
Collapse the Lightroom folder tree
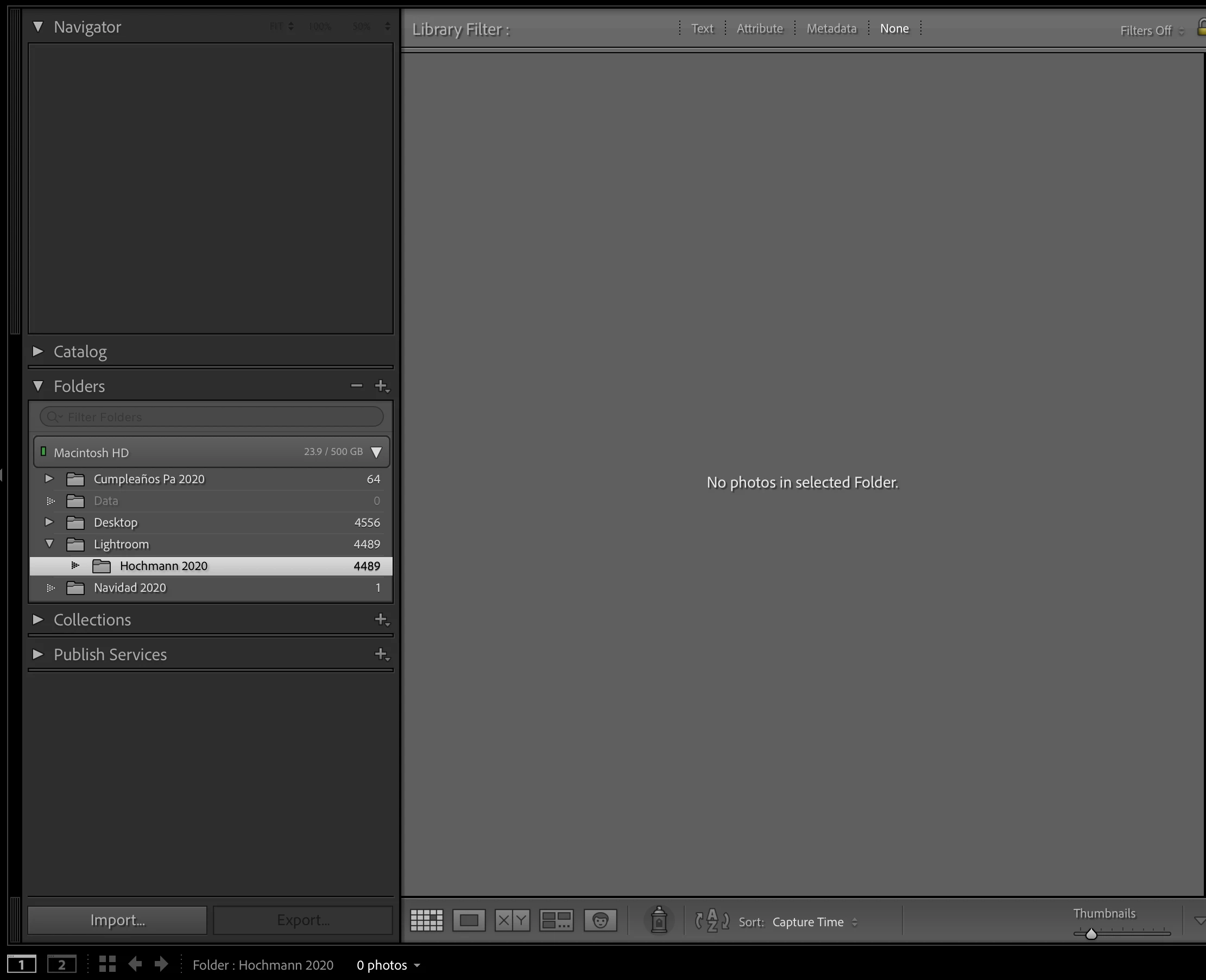click(x=49, y=543)
